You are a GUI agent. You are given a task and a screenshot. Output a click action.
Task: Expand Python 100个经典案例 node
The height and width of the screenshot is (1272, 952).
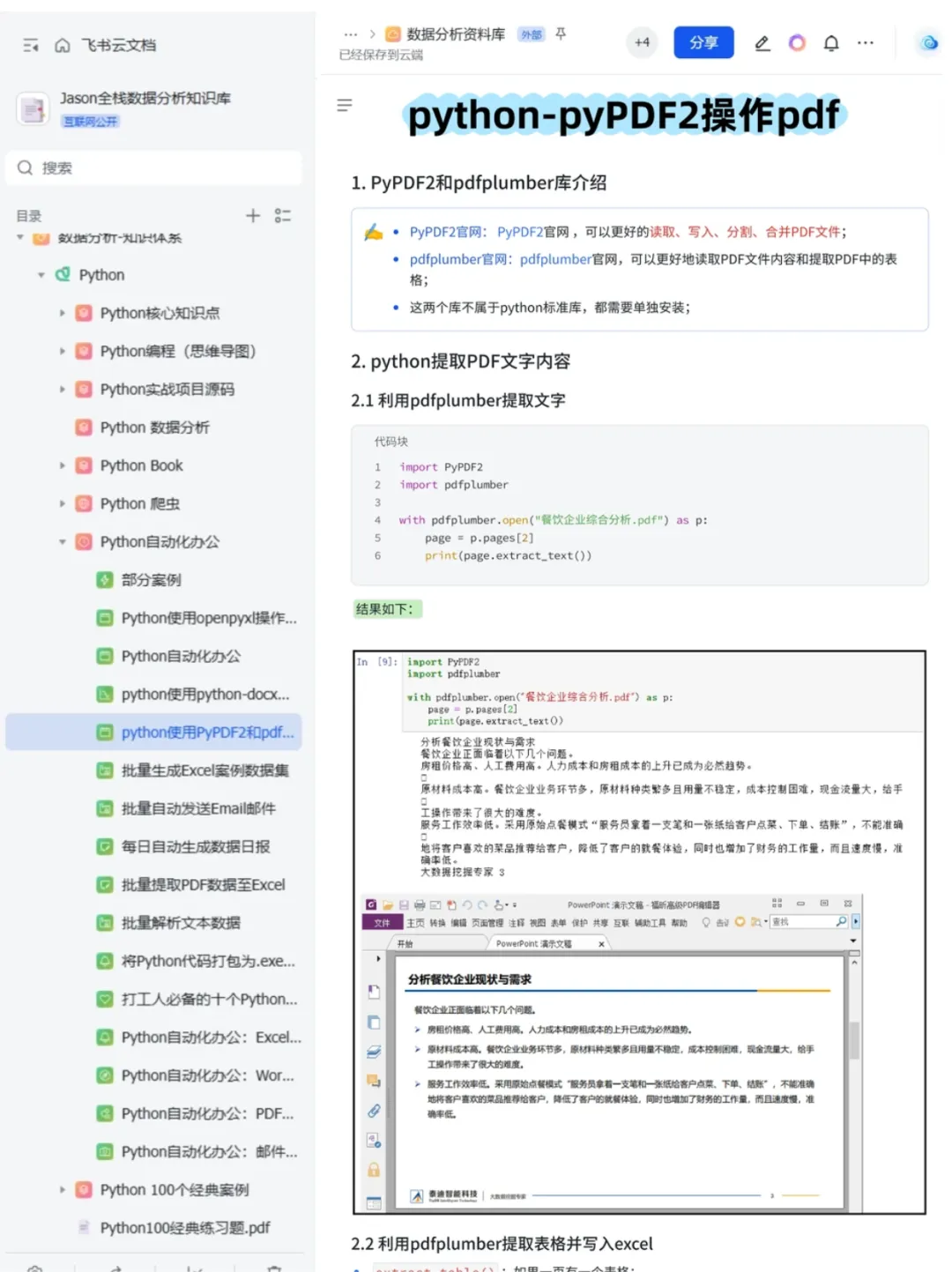[62, 1189]
